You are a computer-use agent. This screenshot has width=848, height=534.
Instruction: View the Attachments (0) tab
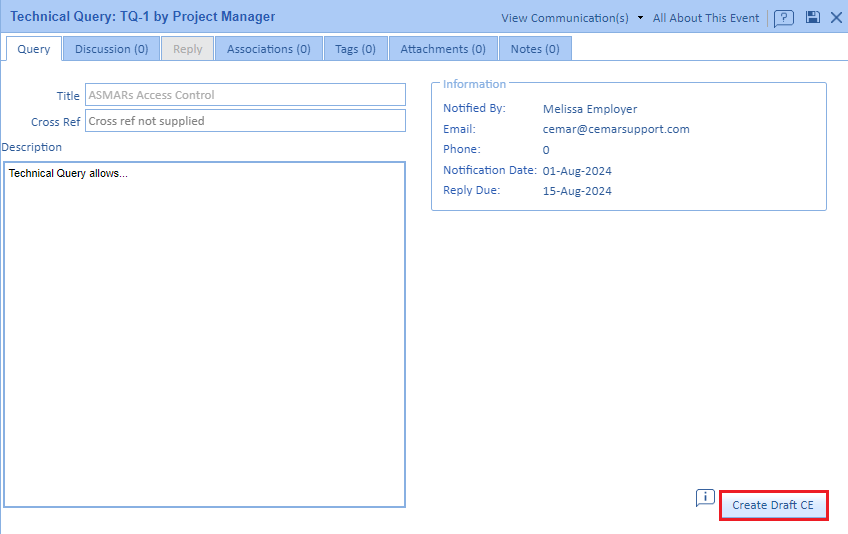point(443,49)
